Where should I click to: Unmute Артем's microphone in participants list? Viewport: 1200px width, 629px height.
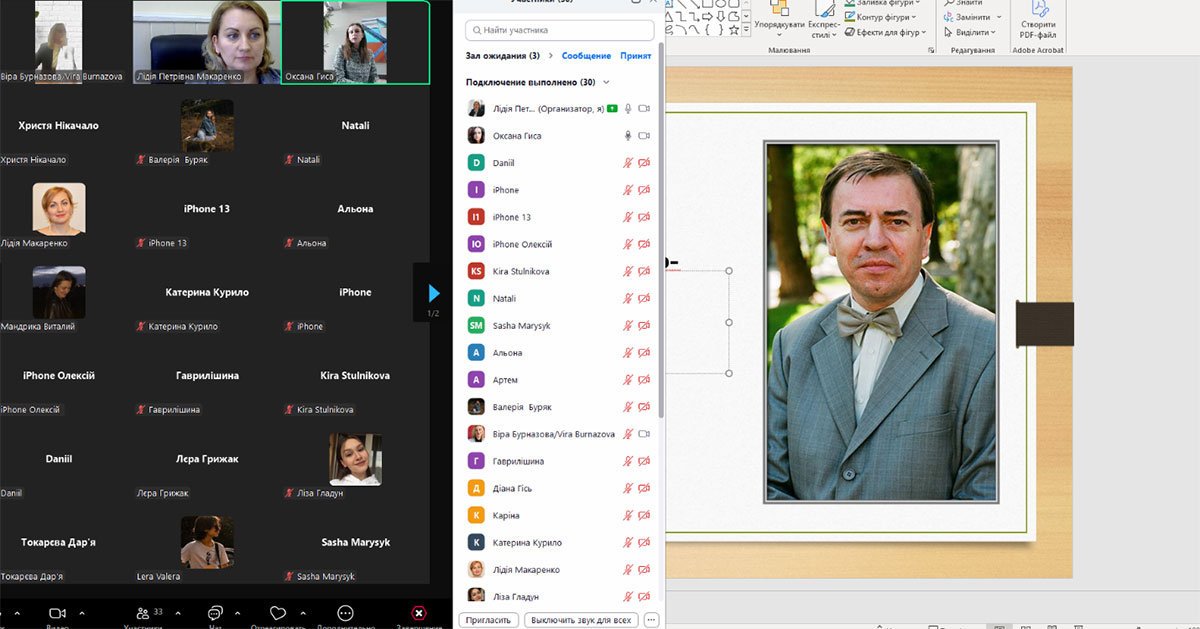coord(628,380)
